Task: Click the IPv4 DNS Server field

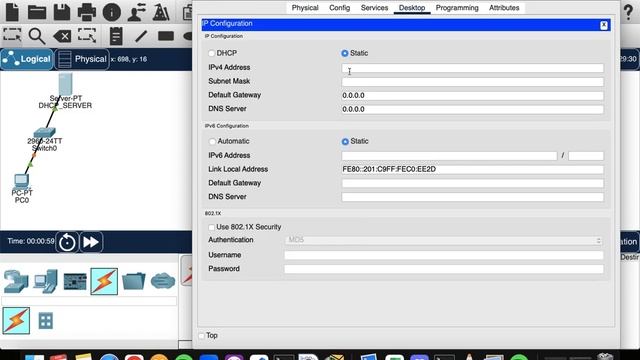Action: (x=472, y=109)
